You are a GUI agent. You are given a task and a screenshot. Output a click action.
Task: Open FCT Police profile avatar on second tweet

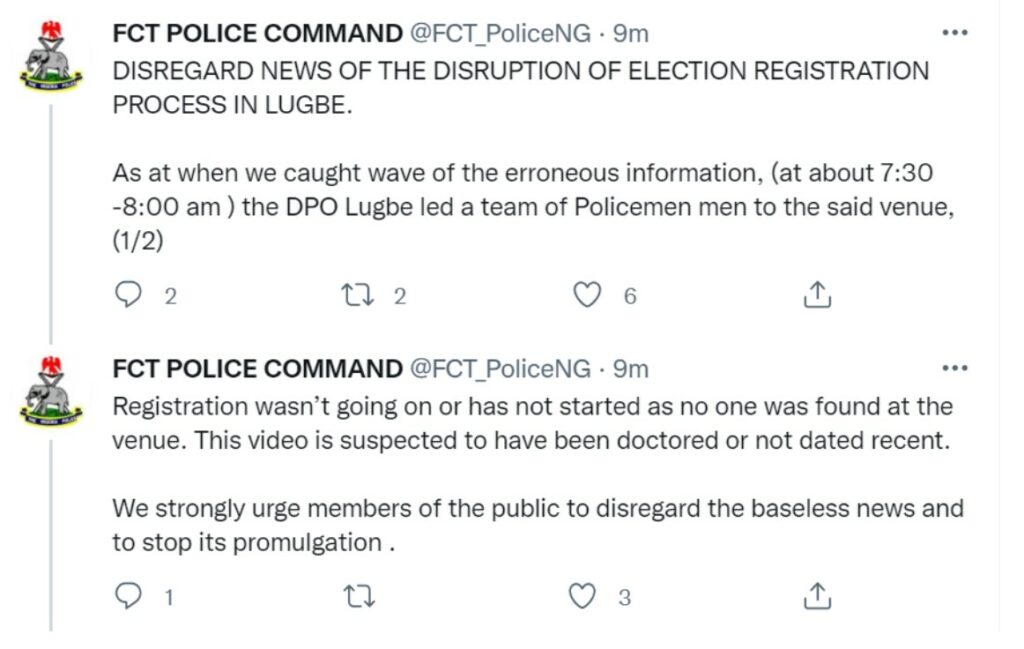click(x=52, y=392)
